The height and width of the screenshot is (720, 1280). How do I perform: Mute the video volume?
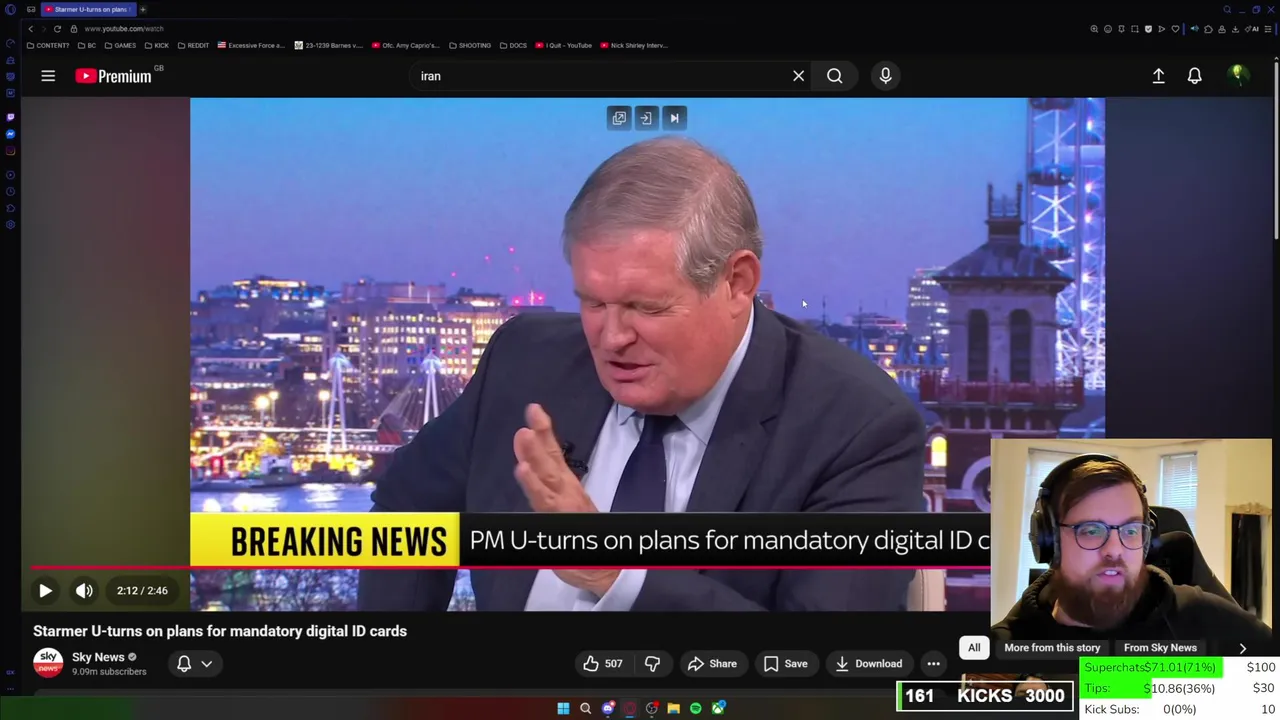click(x=84, y=591)
